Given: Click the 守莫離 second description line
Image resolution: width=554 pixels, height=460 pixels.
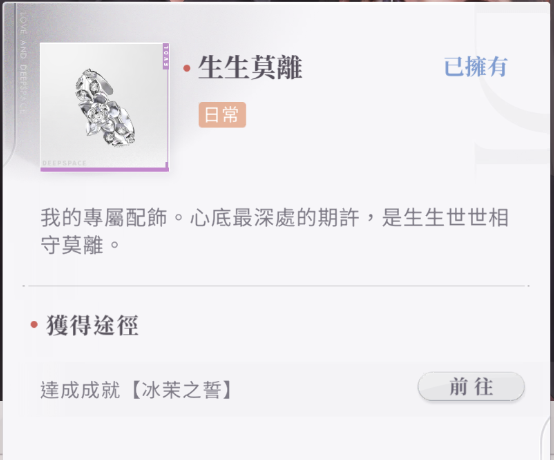Looking at the screenshot, I should click(80, 245).
